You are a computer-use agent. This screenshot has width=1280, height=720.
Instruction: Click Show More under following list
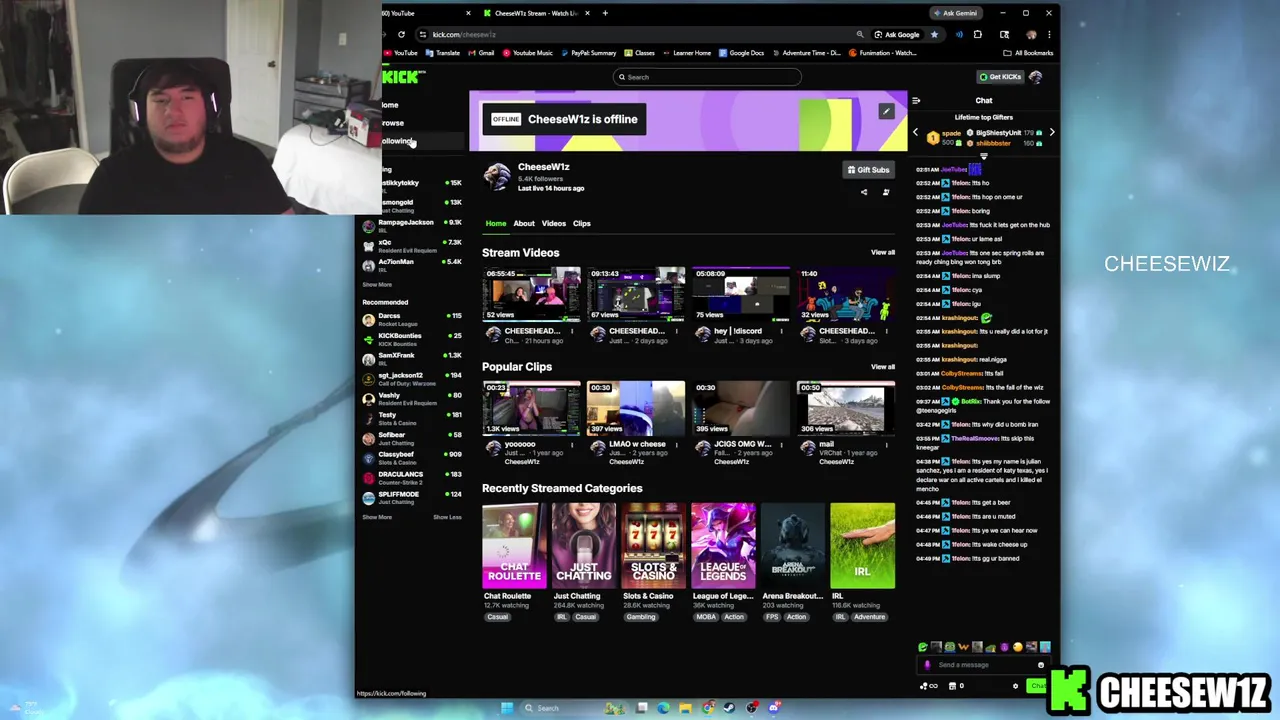377,284
